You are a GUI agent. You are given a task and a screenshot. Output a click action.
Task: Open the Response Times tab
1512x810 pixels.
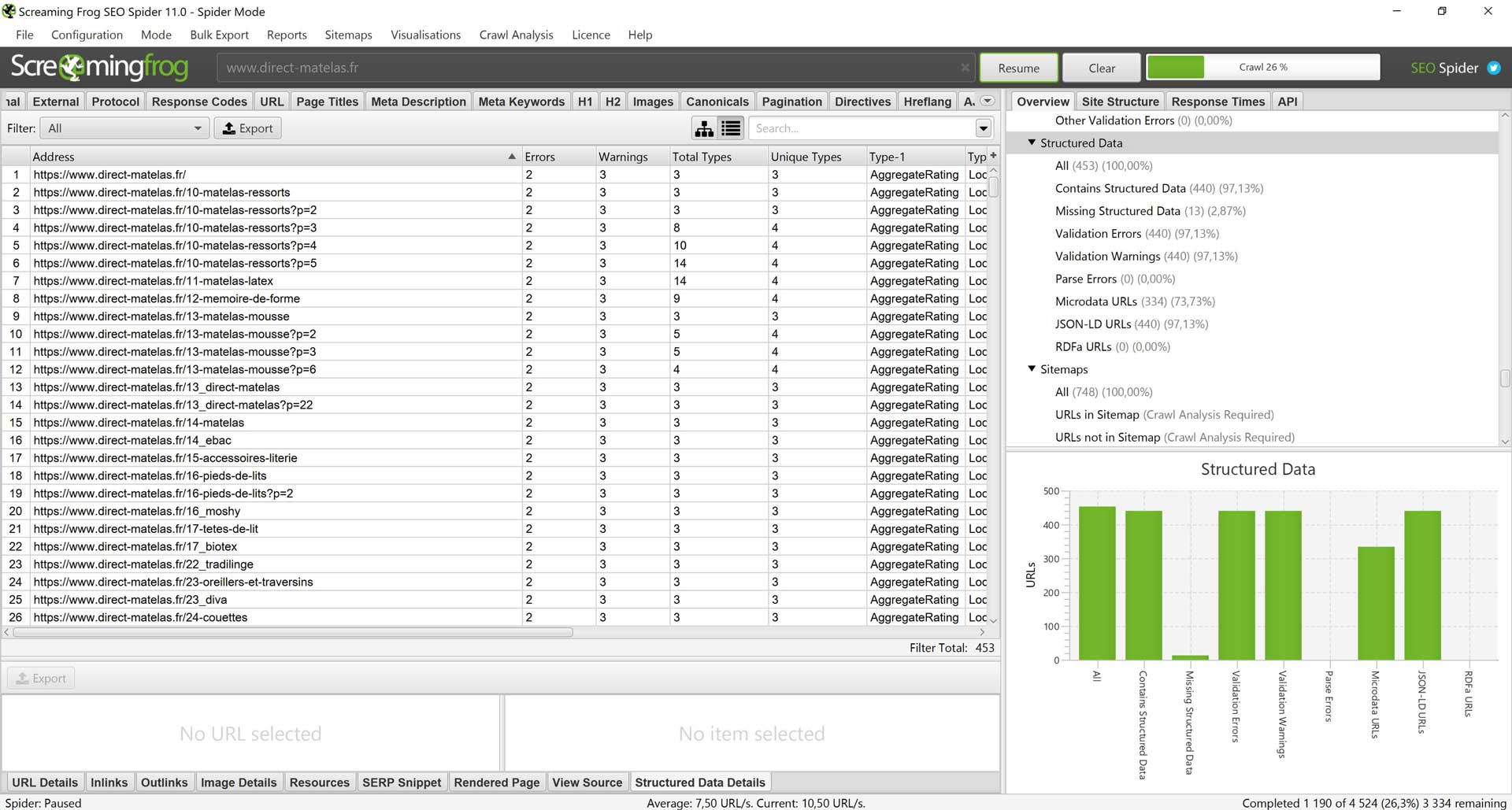(1217, 102)
